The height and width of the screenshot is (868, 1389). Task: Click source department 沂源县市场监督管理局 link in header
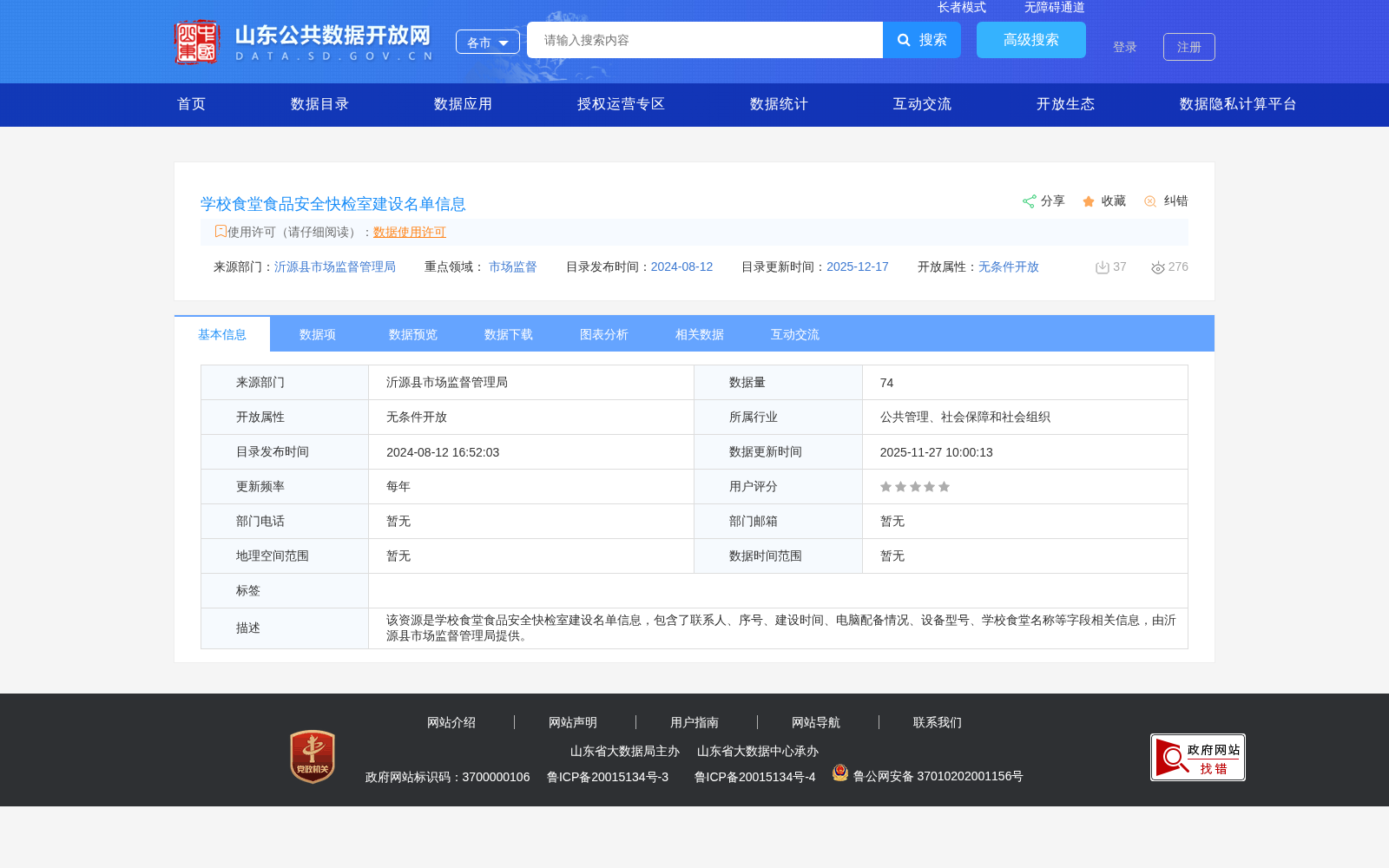pyautogui.click(x=335, y=267)
